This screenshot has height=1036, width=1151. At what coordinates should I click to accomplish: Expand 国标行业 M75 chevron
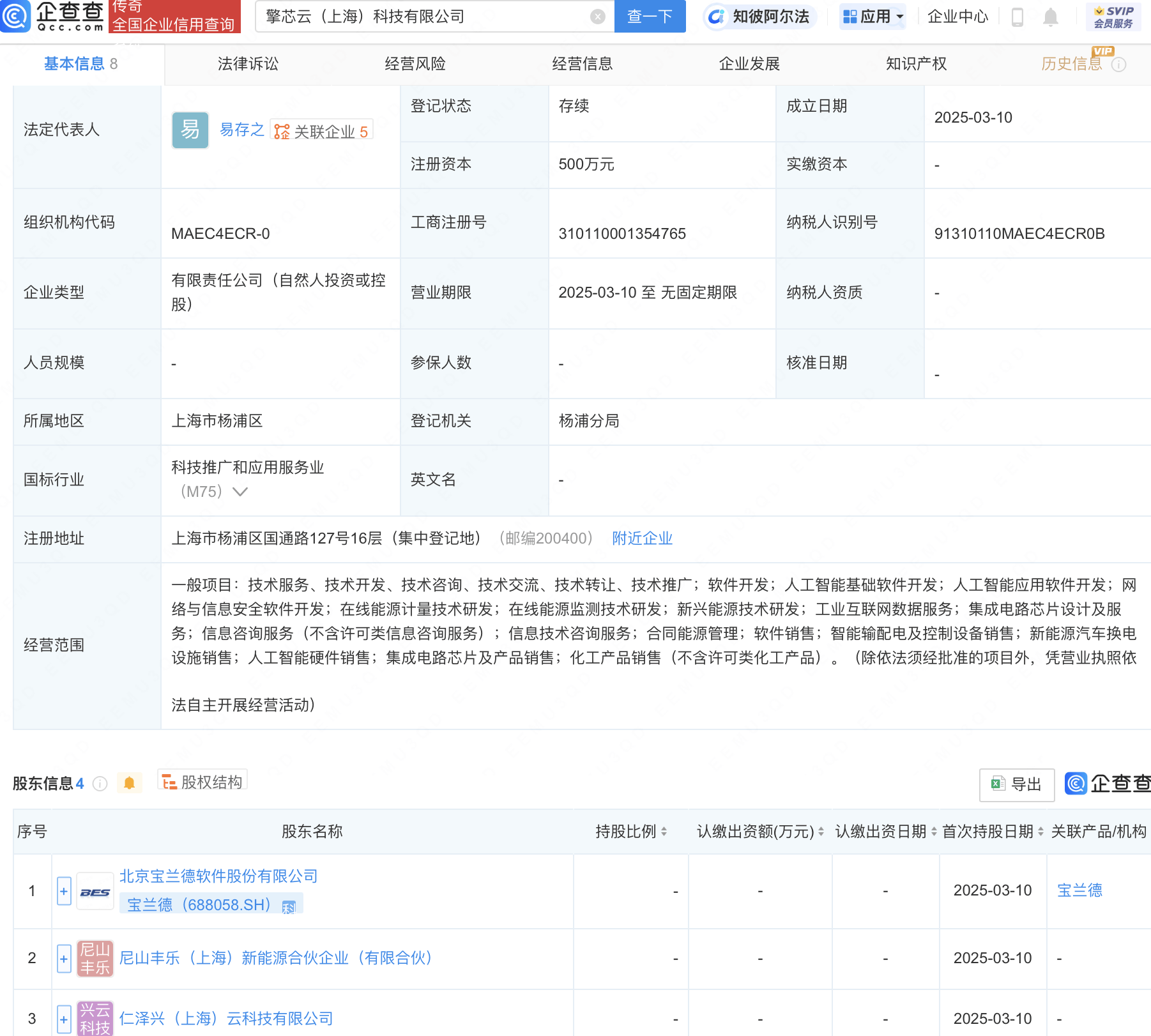click(x=240, y=492)
